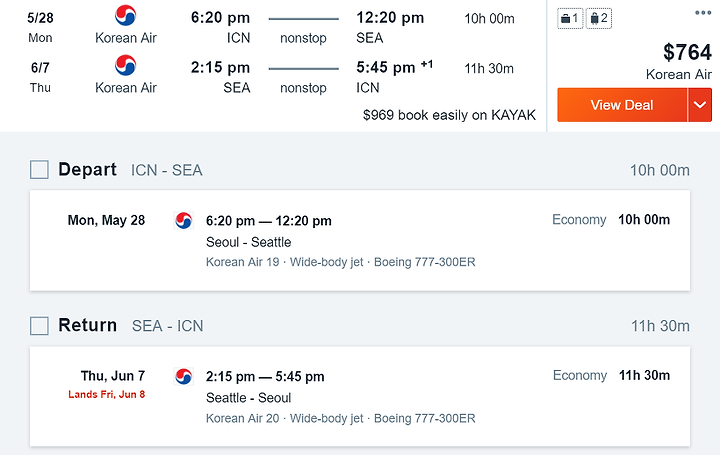
Task: Check the Depart ICN - SEA checkbox
Action: click(39, 170)
